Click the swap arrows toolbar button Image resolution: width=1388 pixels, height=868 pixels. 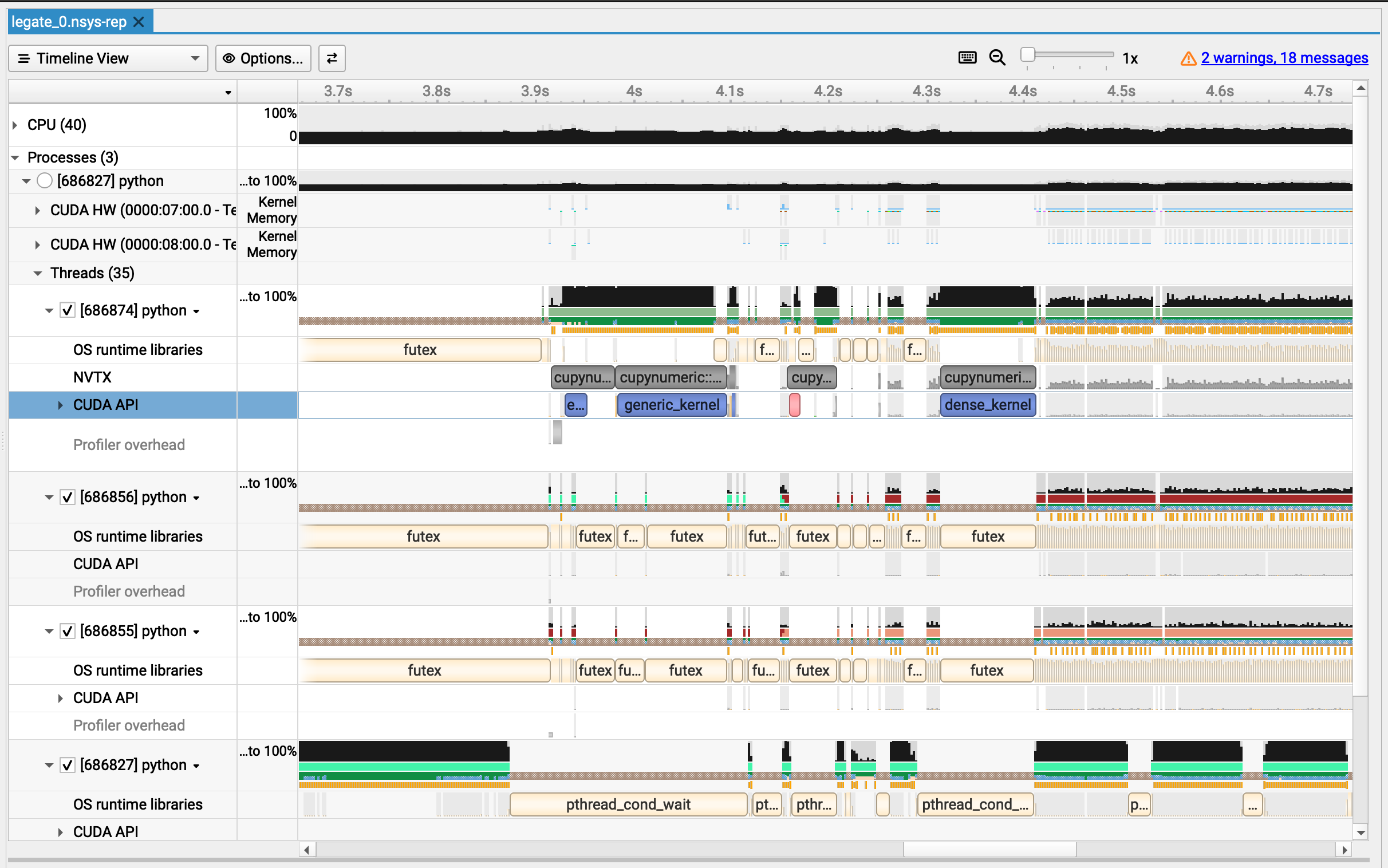(x=332, y=58)
